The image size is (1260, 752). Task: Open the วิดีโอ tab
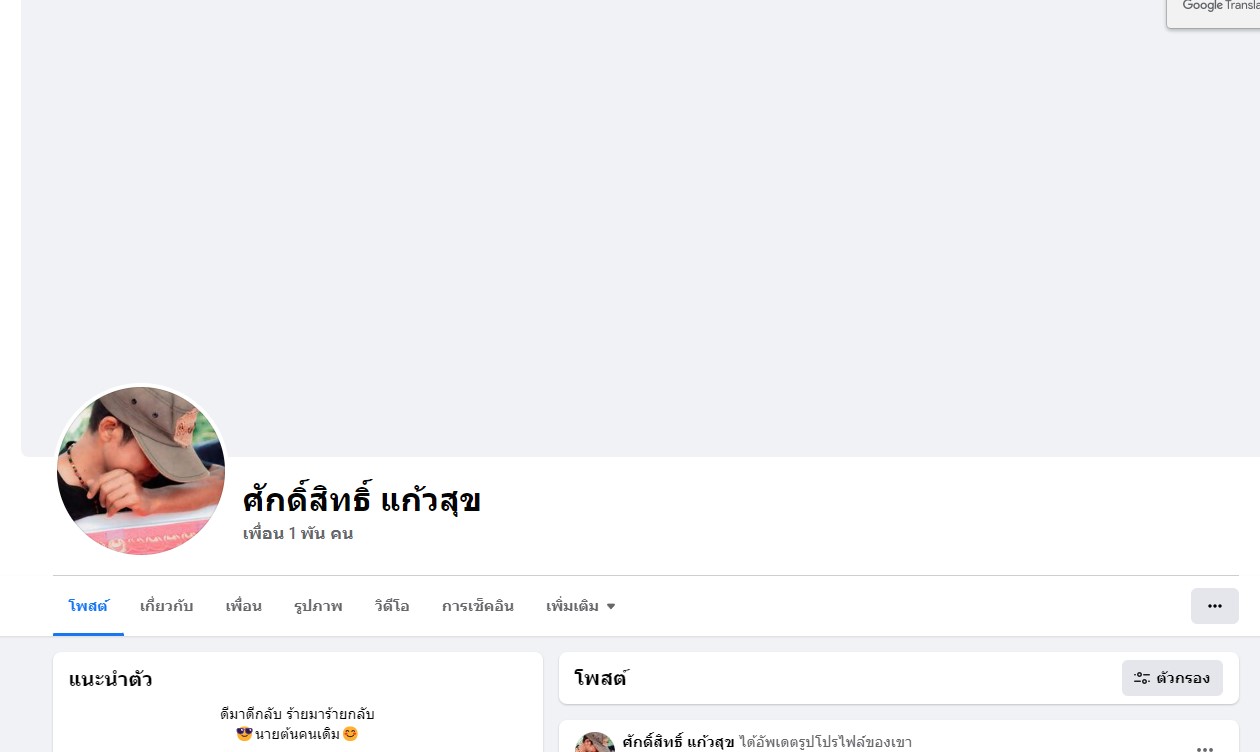tap(392, 606)
